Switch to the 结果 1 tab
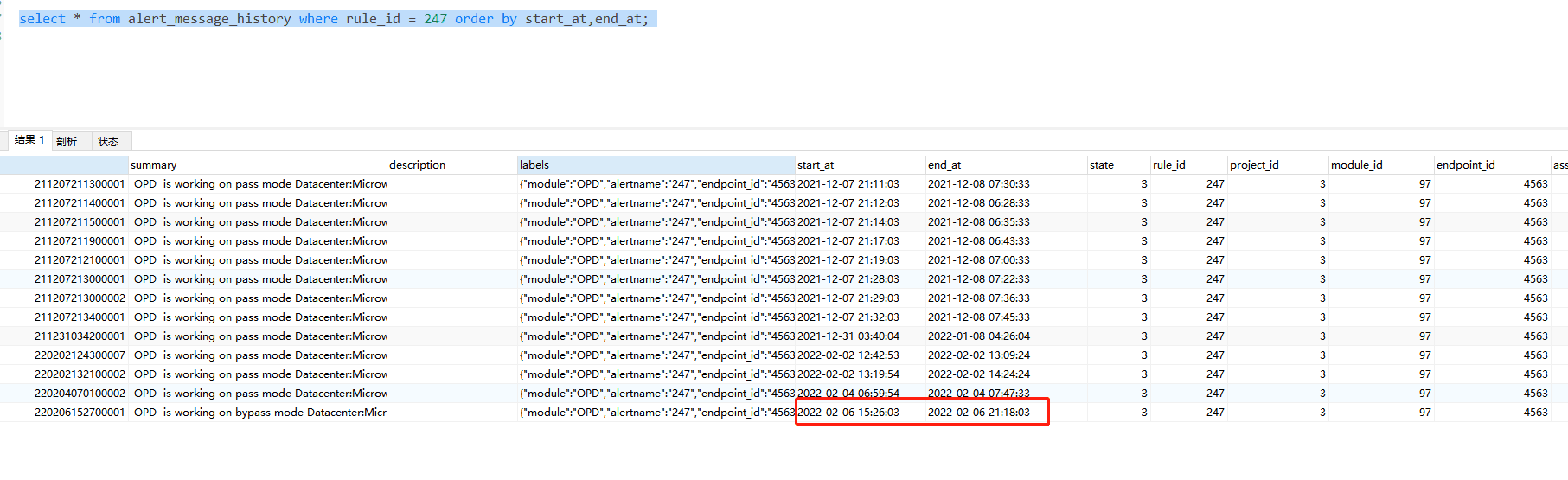The height and width of the screenshot is (480, 1568). pos(29,140)
